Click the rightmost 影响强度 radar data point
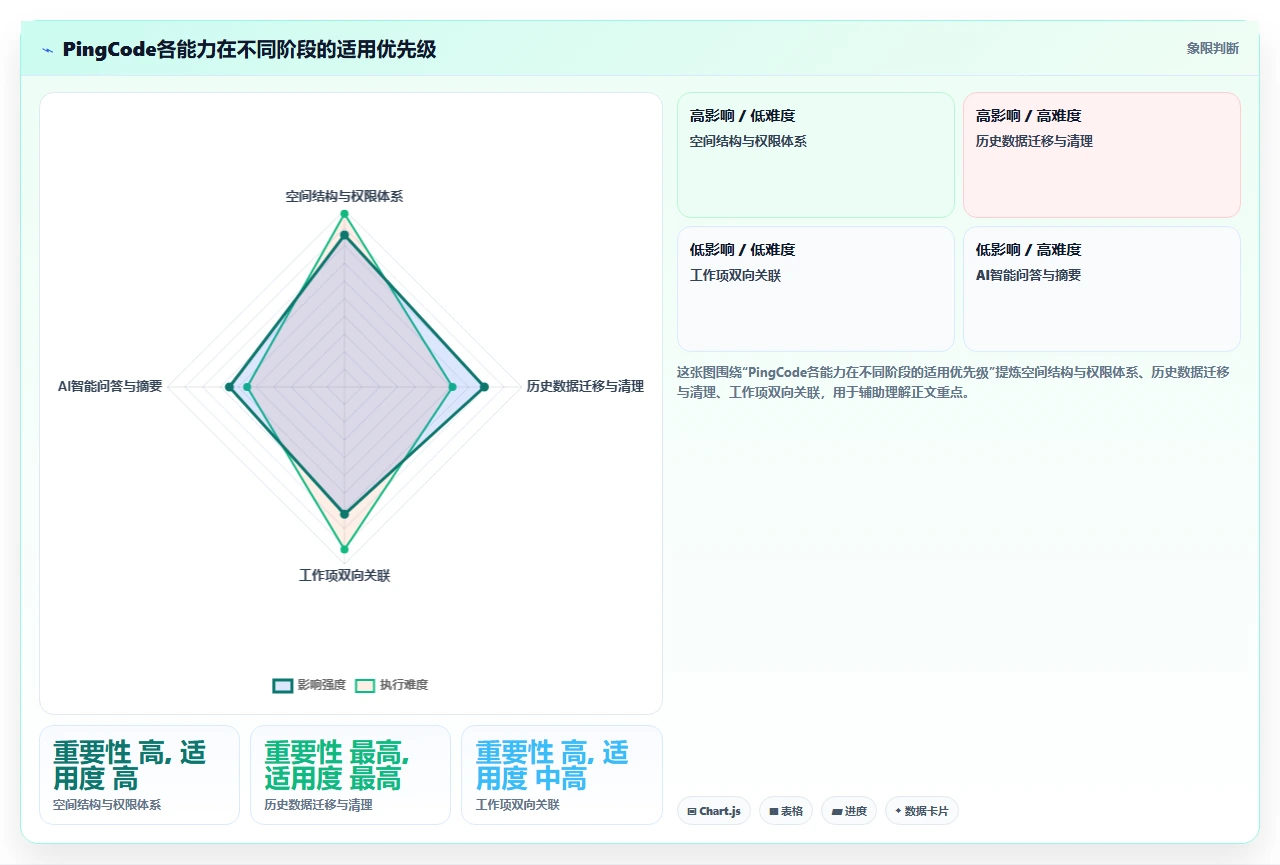Image resolution: width=1280 pixels, height=865 pixels. point(485,387)
